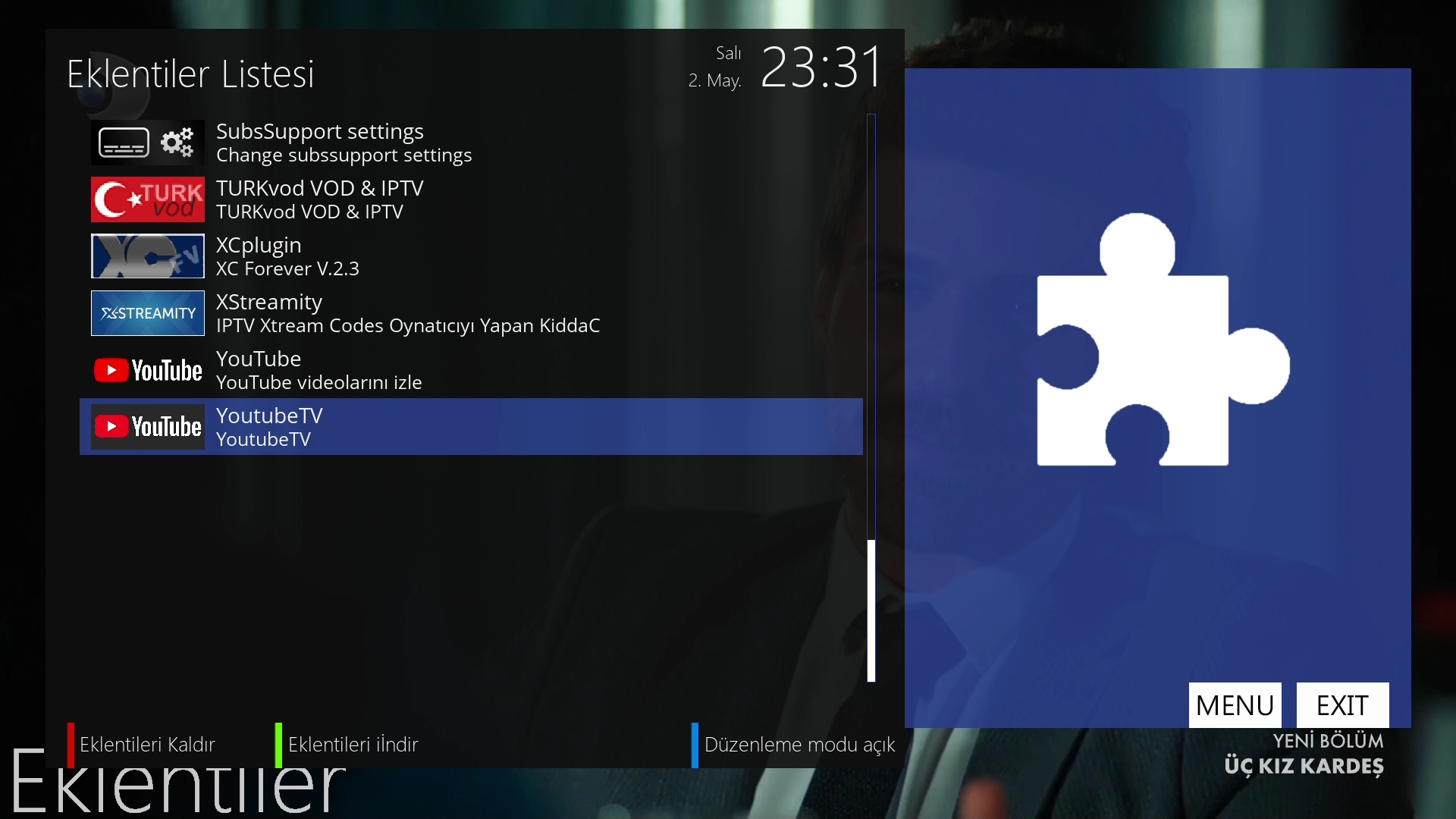Select the XCplugin logo icon
This screenshot has height=819, width=1456.
(148, 256)
